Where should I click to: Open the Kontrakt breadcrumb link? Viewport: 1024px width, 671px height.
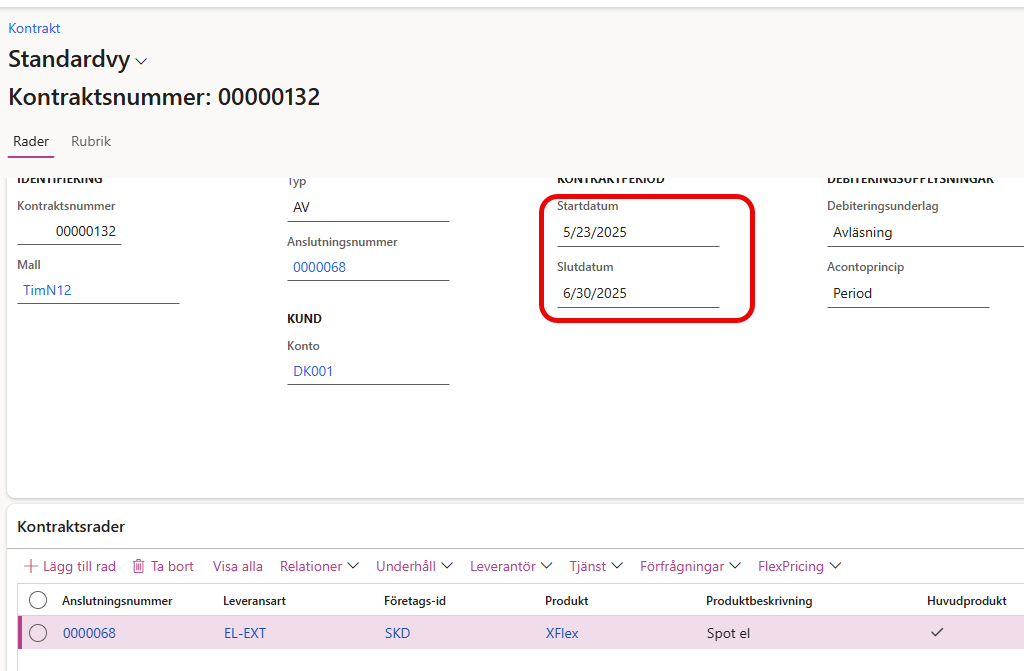click(34, 28)
